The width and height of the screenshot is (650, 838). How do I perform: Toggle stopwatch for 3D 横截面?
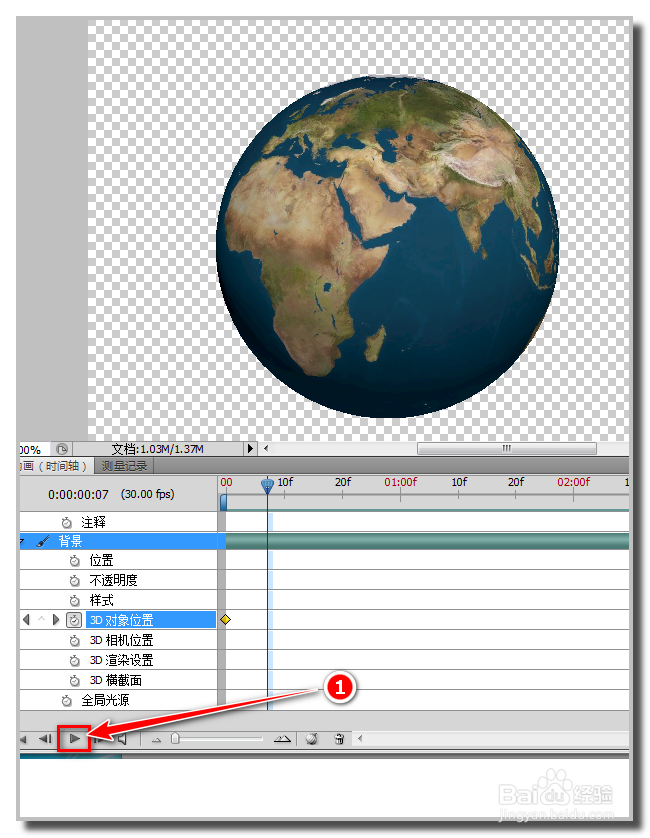coord(75,680)
